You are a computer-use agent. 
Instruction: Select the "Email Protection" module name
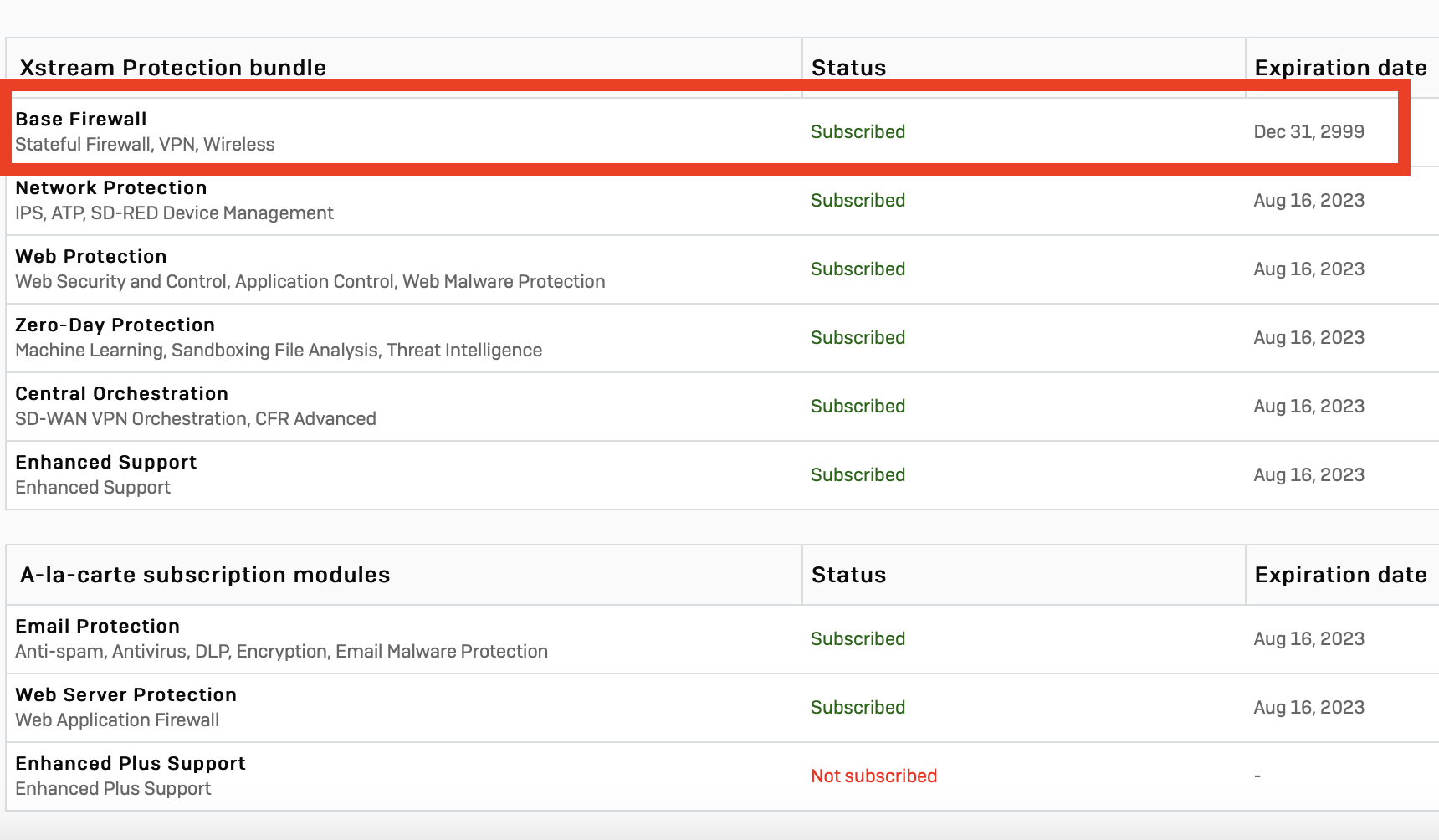click(98, 626)
